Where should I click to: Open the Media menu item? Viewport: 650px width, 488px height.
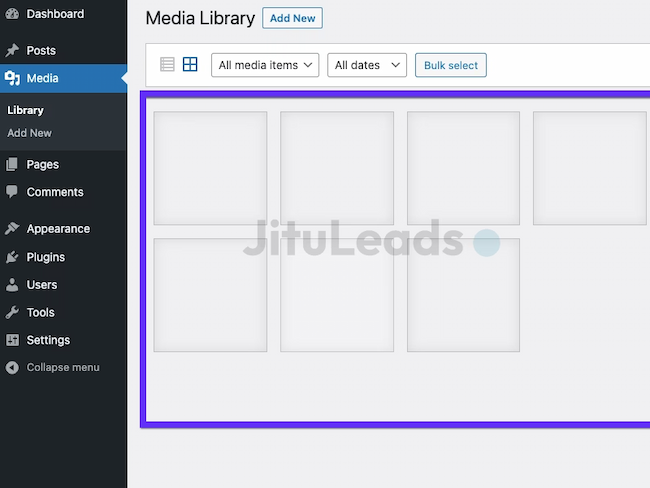pyautogui.click(x=42, y=78)
